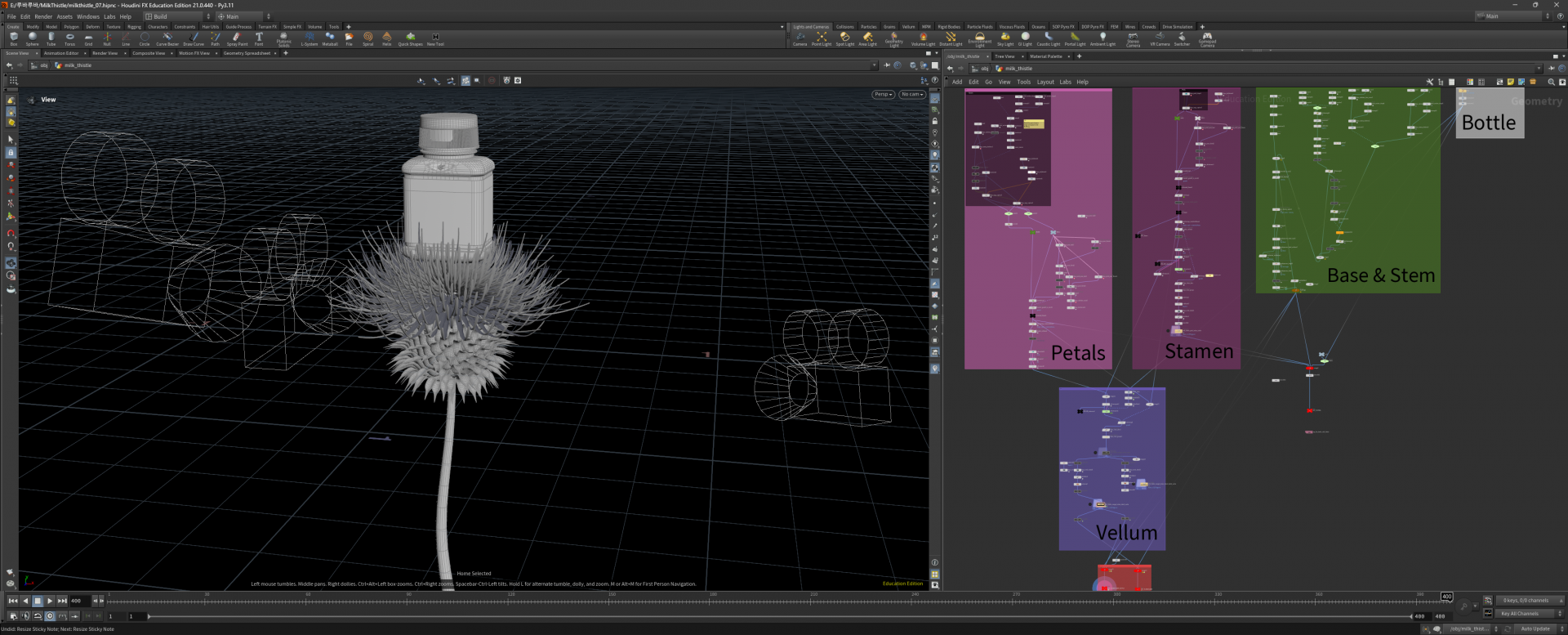Add an Environment Light from the shelf
The width and height of the screenshot is (1568, 635).
pyautogui.click(x=979, y=38)
